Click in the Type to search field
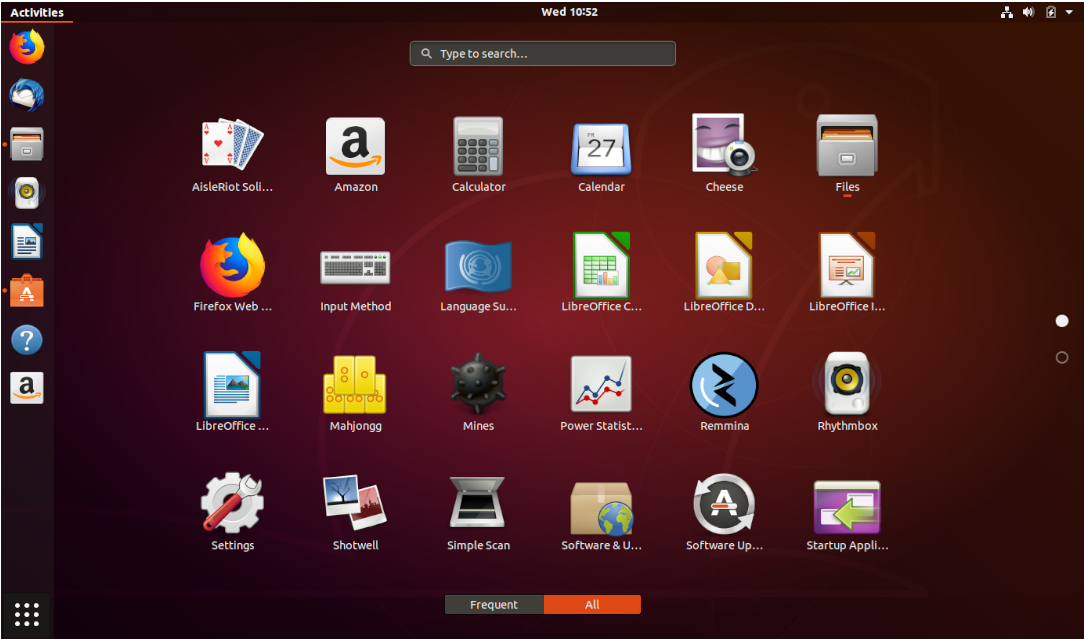The height and width of the screenshot is (639, 1085). click(542, 53)
